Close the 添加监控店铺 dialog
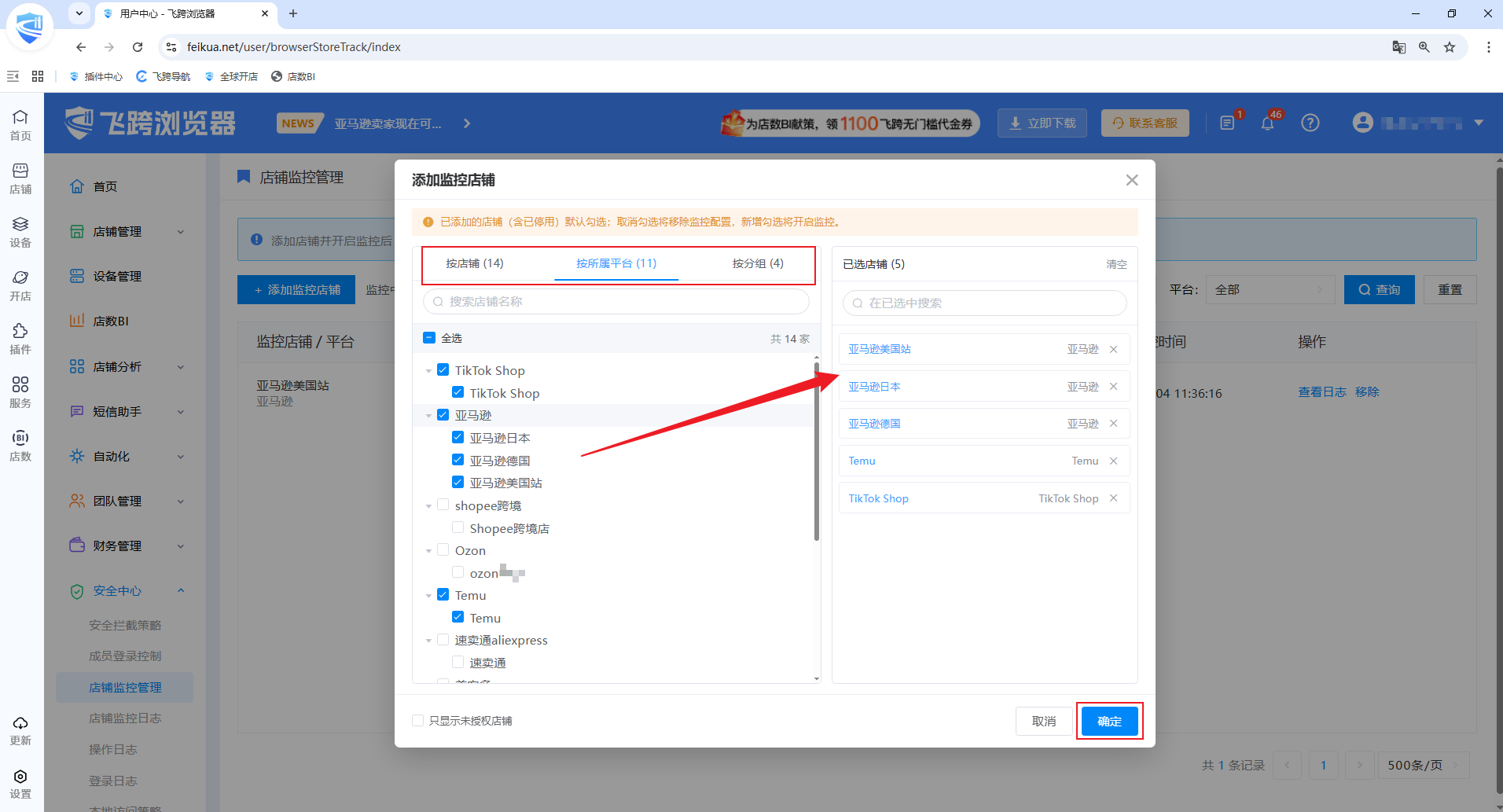This screenshot has width=1503, height=812. tap(1132, 180)
